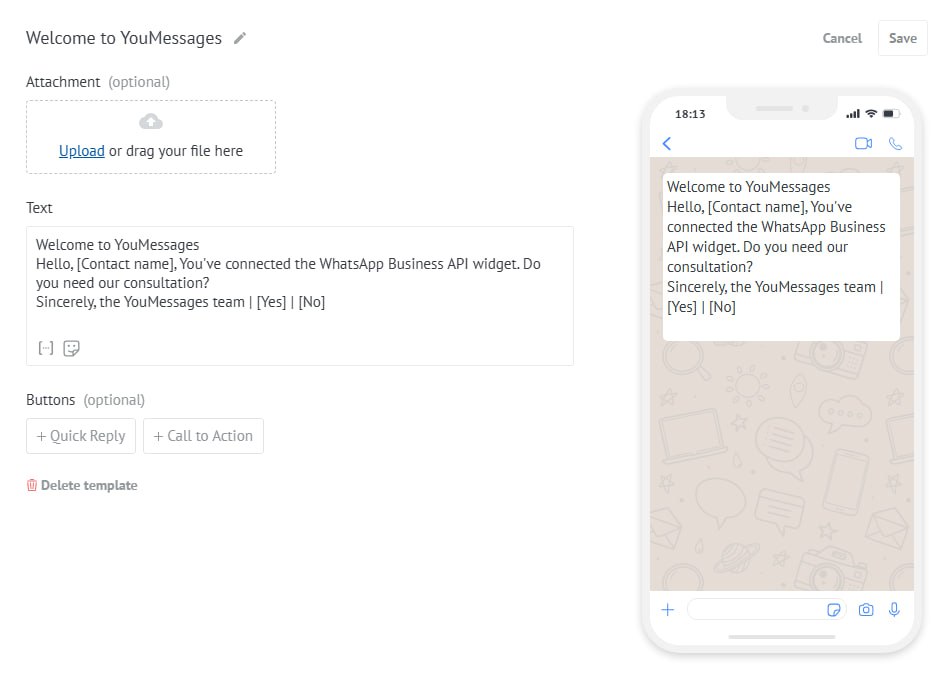Tap the camera icon in phone preview
This screenshot has width=952, height=681.
[x=866, y=609]
